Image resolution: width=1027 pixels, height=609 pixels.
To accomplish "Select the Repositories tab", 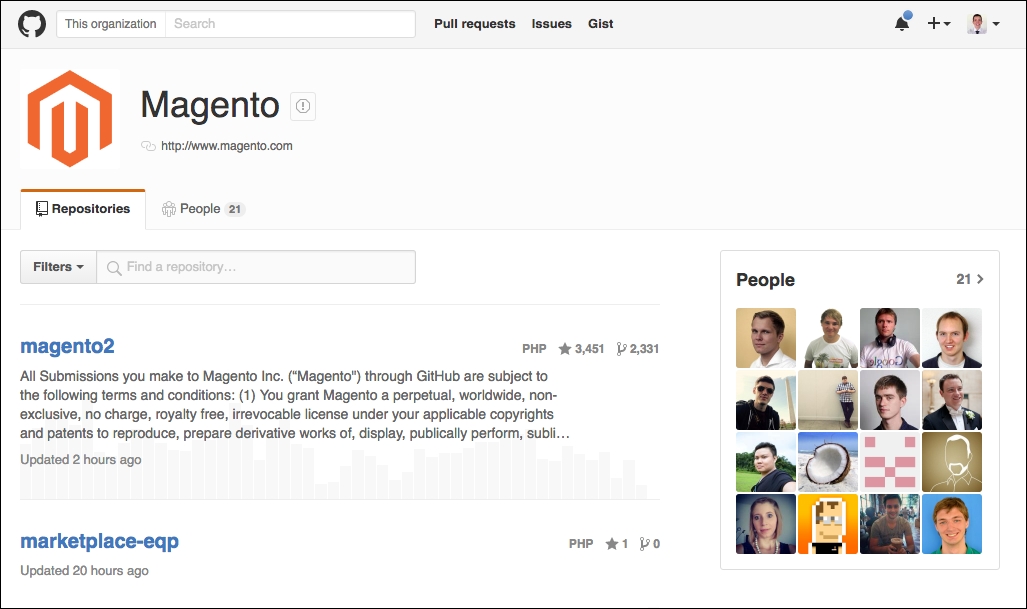I will pos(83,209).
